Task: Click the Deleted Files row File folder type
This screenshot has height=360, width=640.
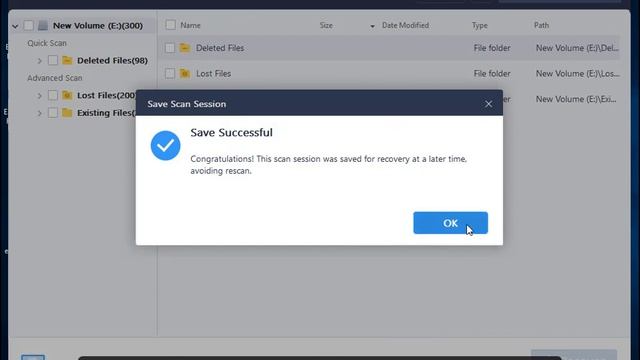Action: pyautogui.click(x=492, y=48)
